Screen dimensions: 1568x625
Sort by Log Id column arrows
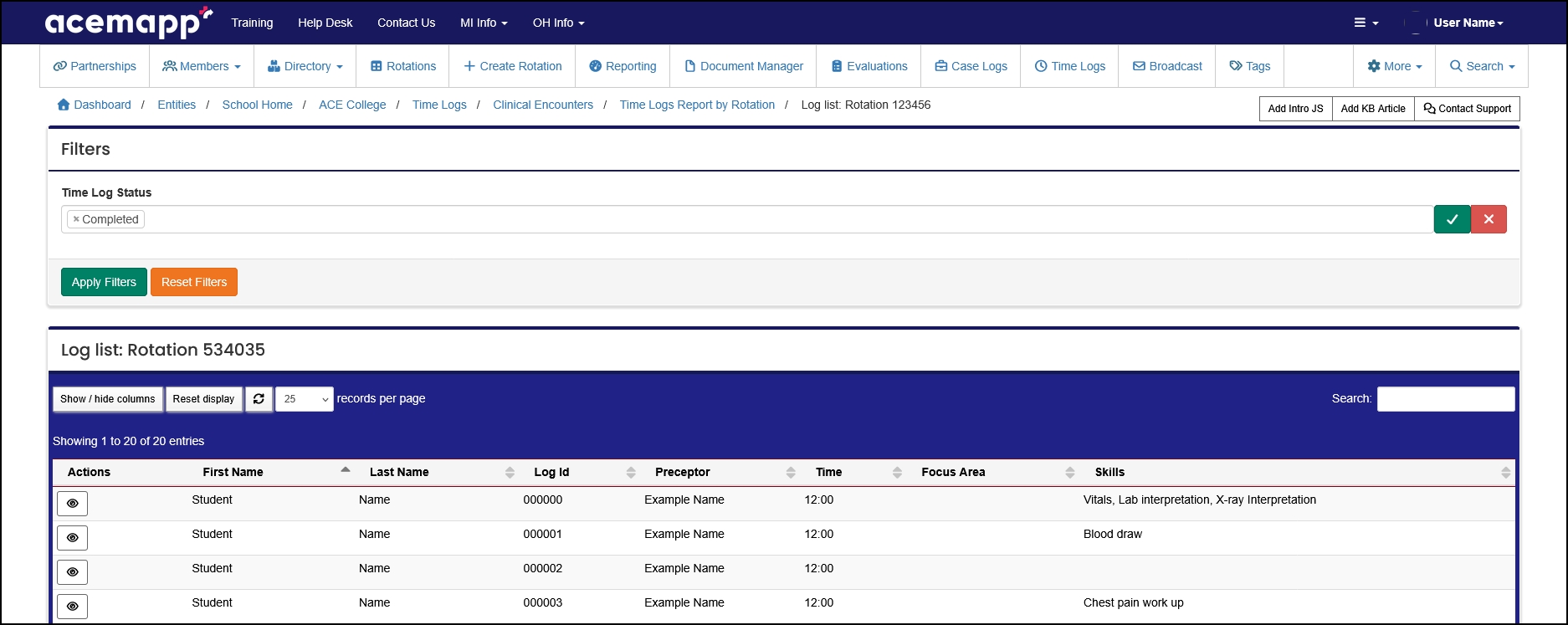631,473
